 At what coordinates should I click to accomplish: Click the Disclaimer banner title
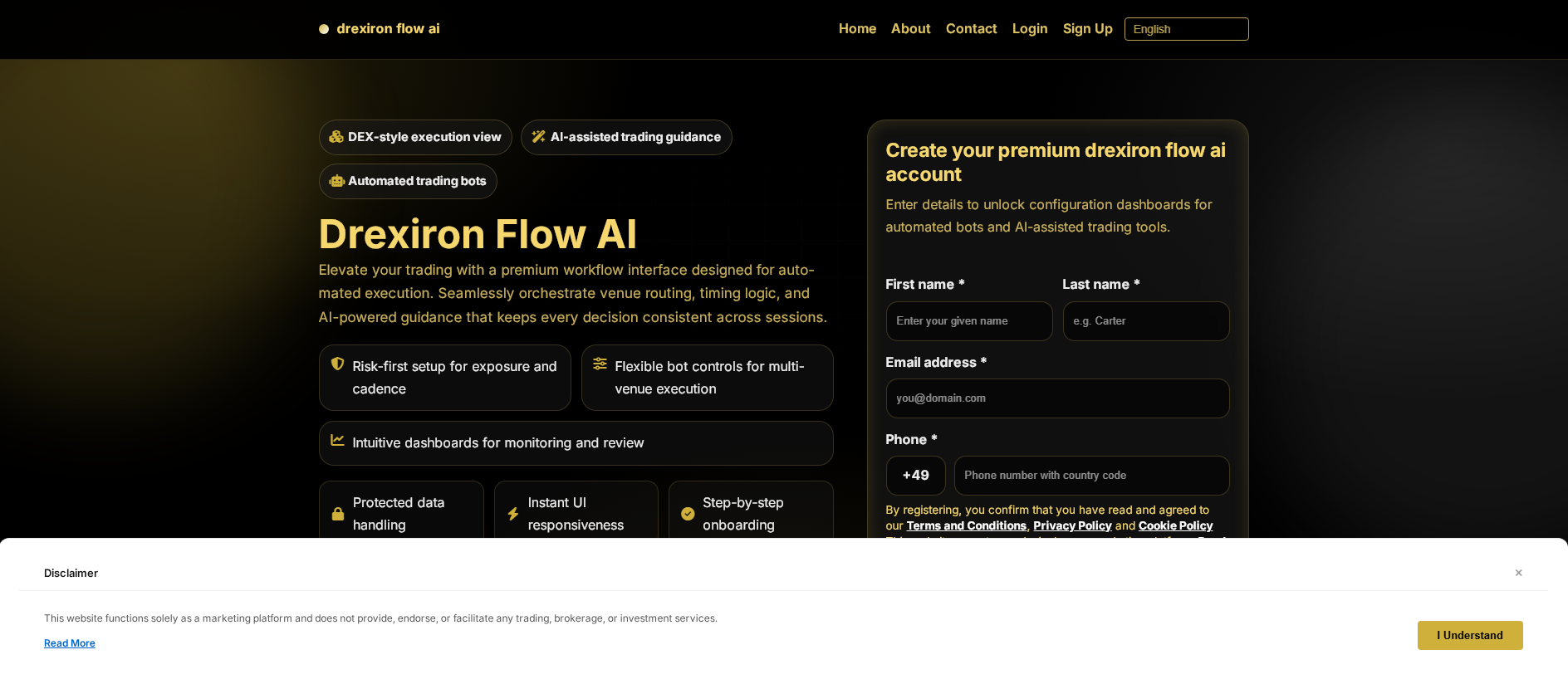[71, 573]
